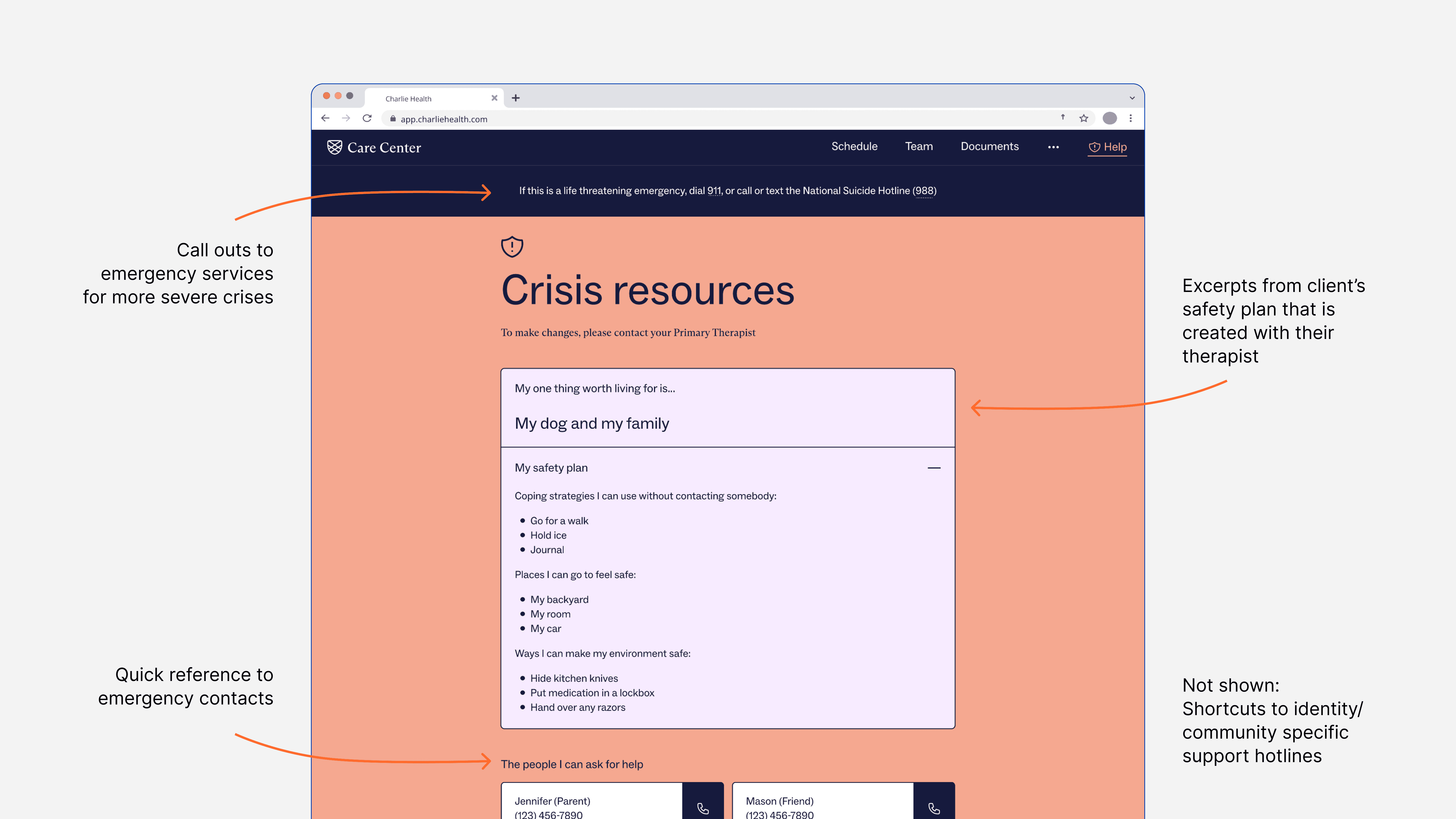Click the share icon in address bar
1456x819 pixels.
tap(1063, 118)
